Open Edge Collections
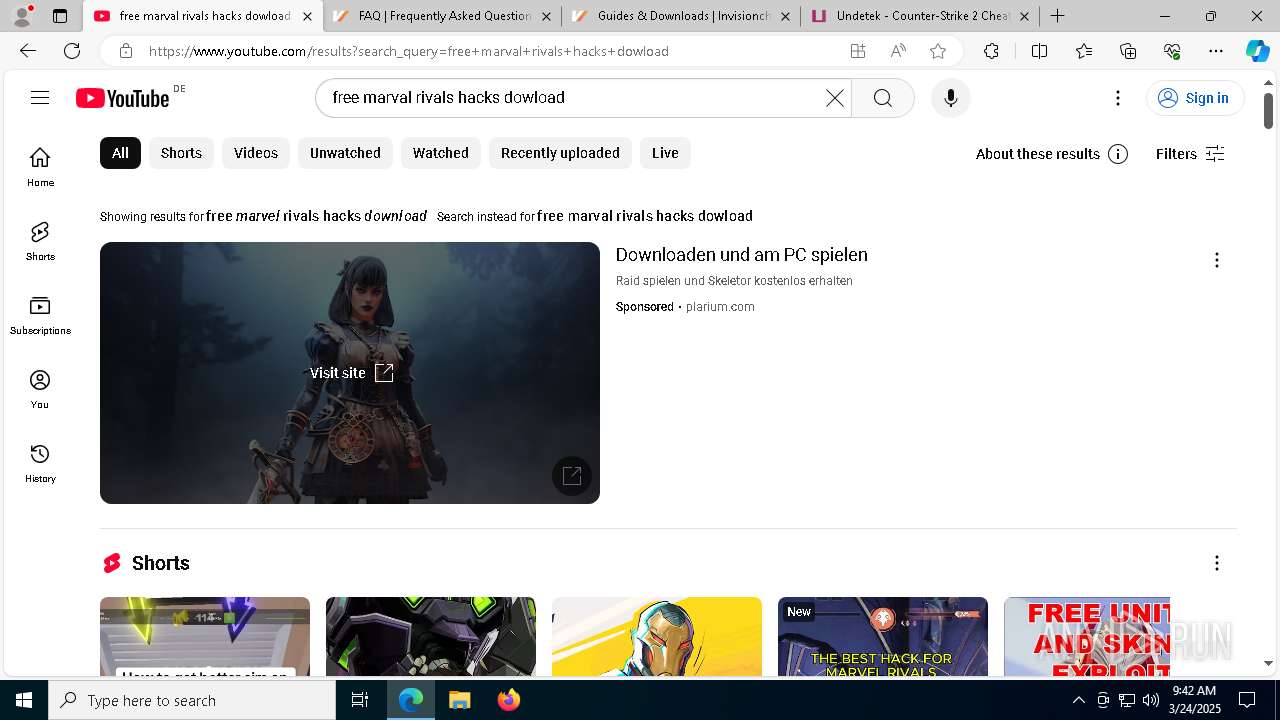 pyautogui.click(x=1128, y=51)
